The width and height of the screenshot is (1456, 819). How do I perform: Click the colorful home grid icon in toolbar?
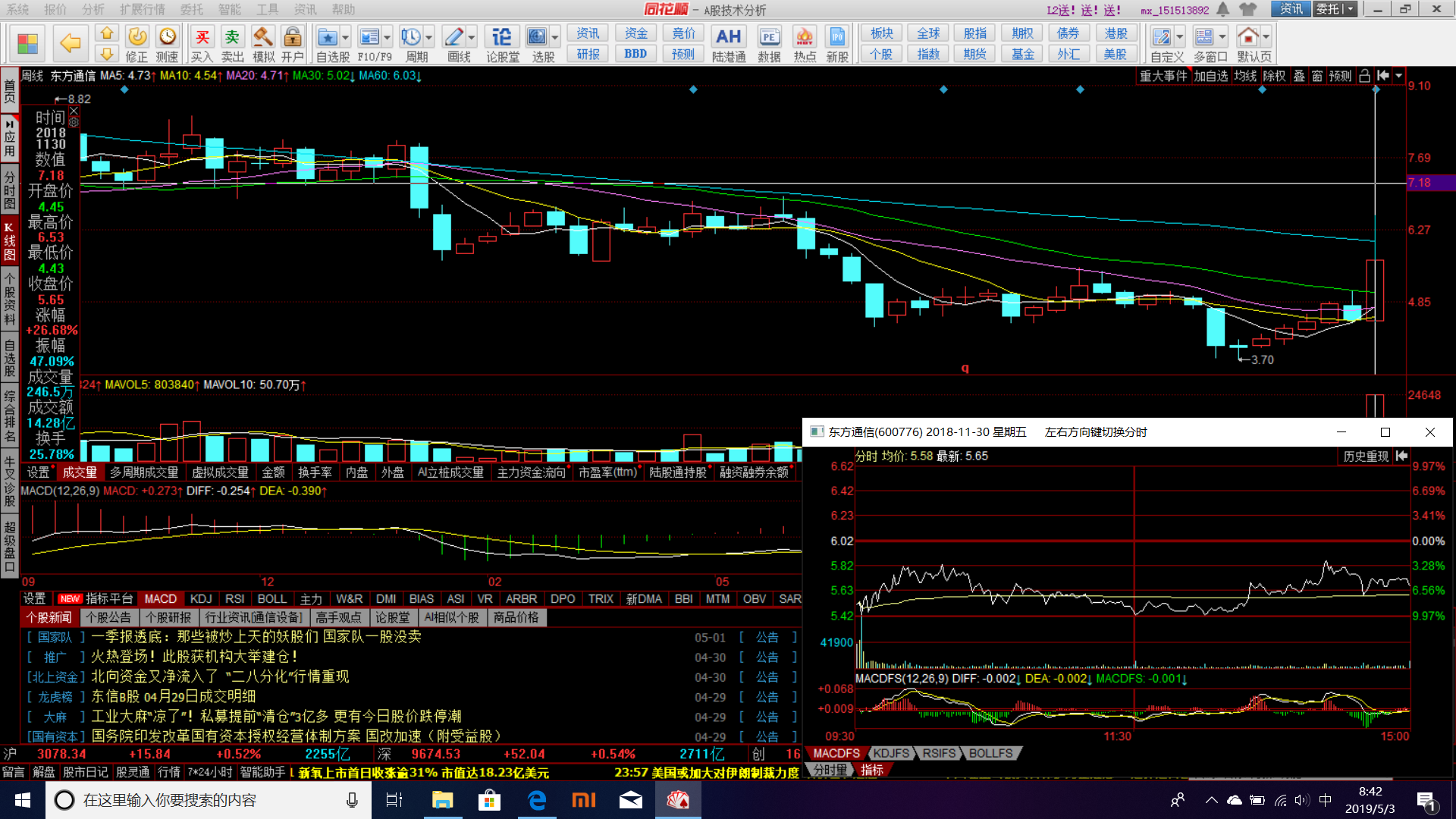[28, 43]
